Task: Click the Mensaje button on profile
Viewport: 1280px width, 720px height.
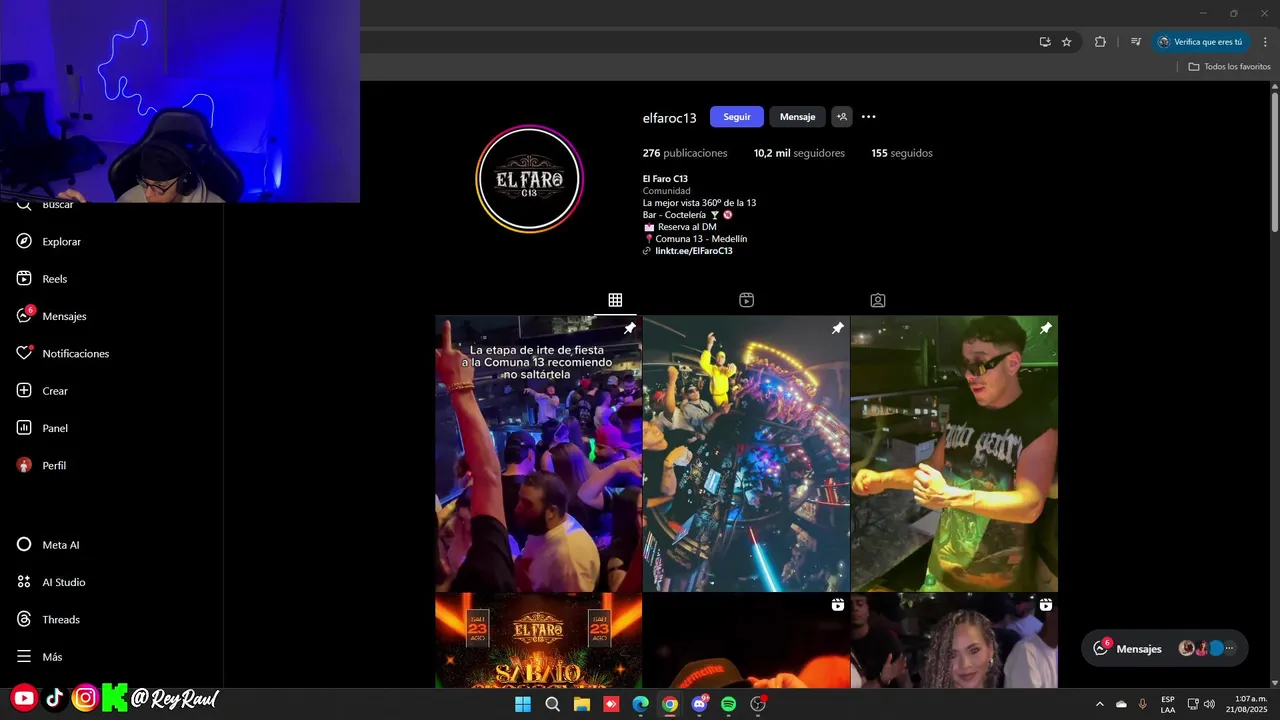Action: coord(797,117)
